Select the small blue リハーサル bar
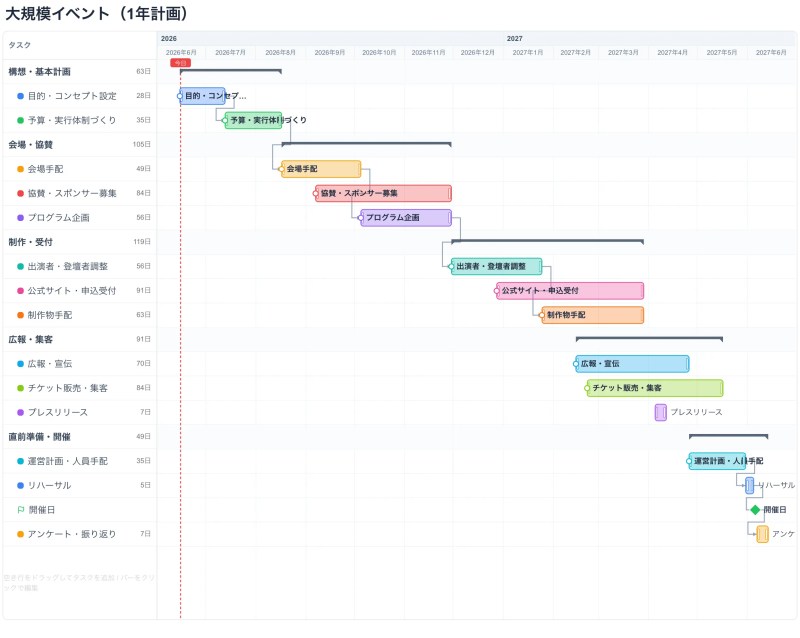800x638 pixels. click(749, 485)
